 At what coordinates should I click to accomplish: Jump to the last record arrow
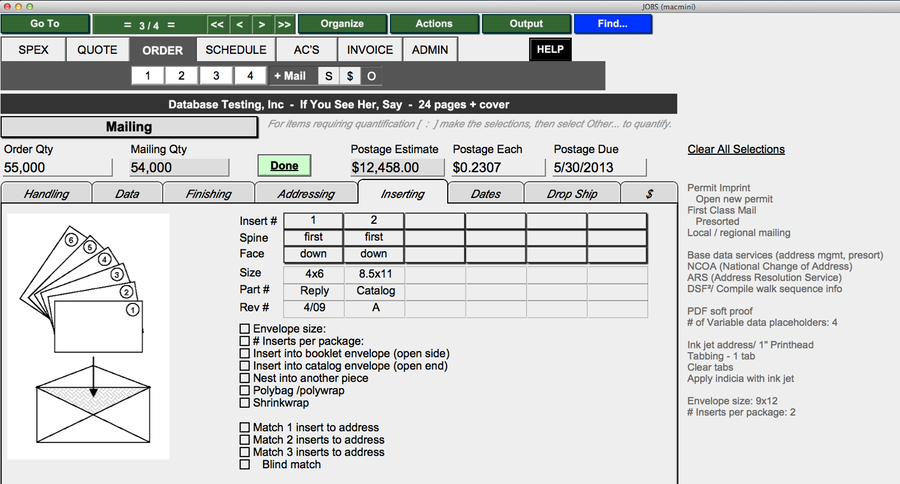[284, 24]
